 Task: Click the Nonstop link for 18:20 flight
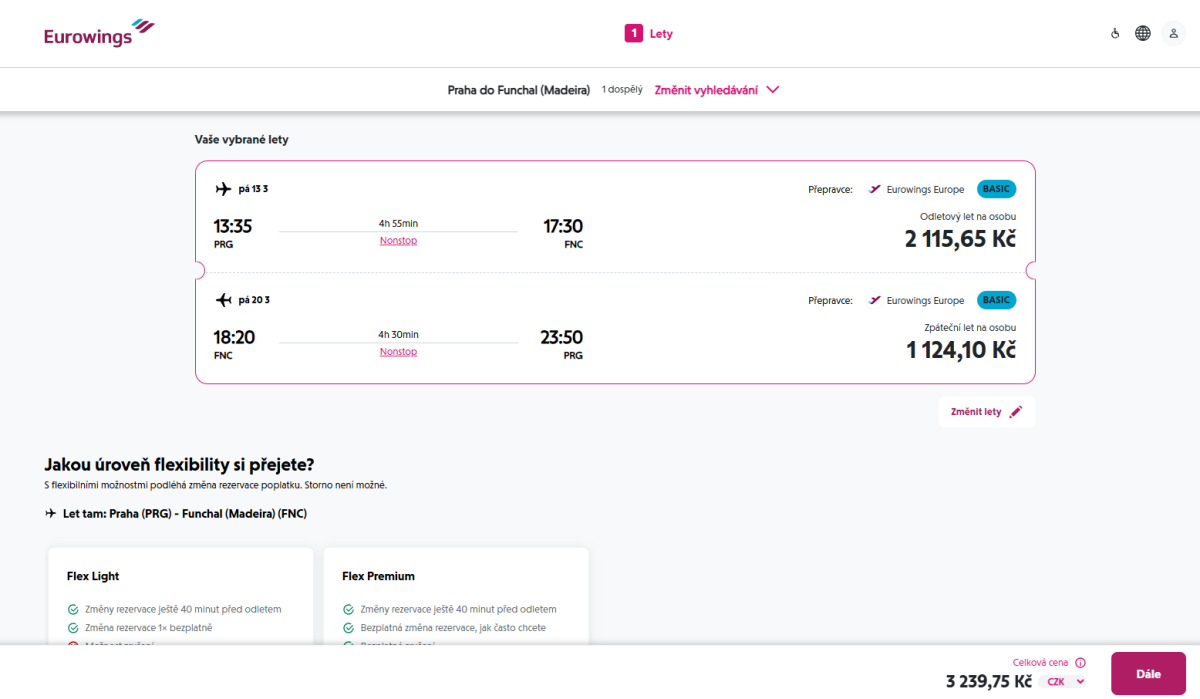pyautogui.click(x=398, y=352)
